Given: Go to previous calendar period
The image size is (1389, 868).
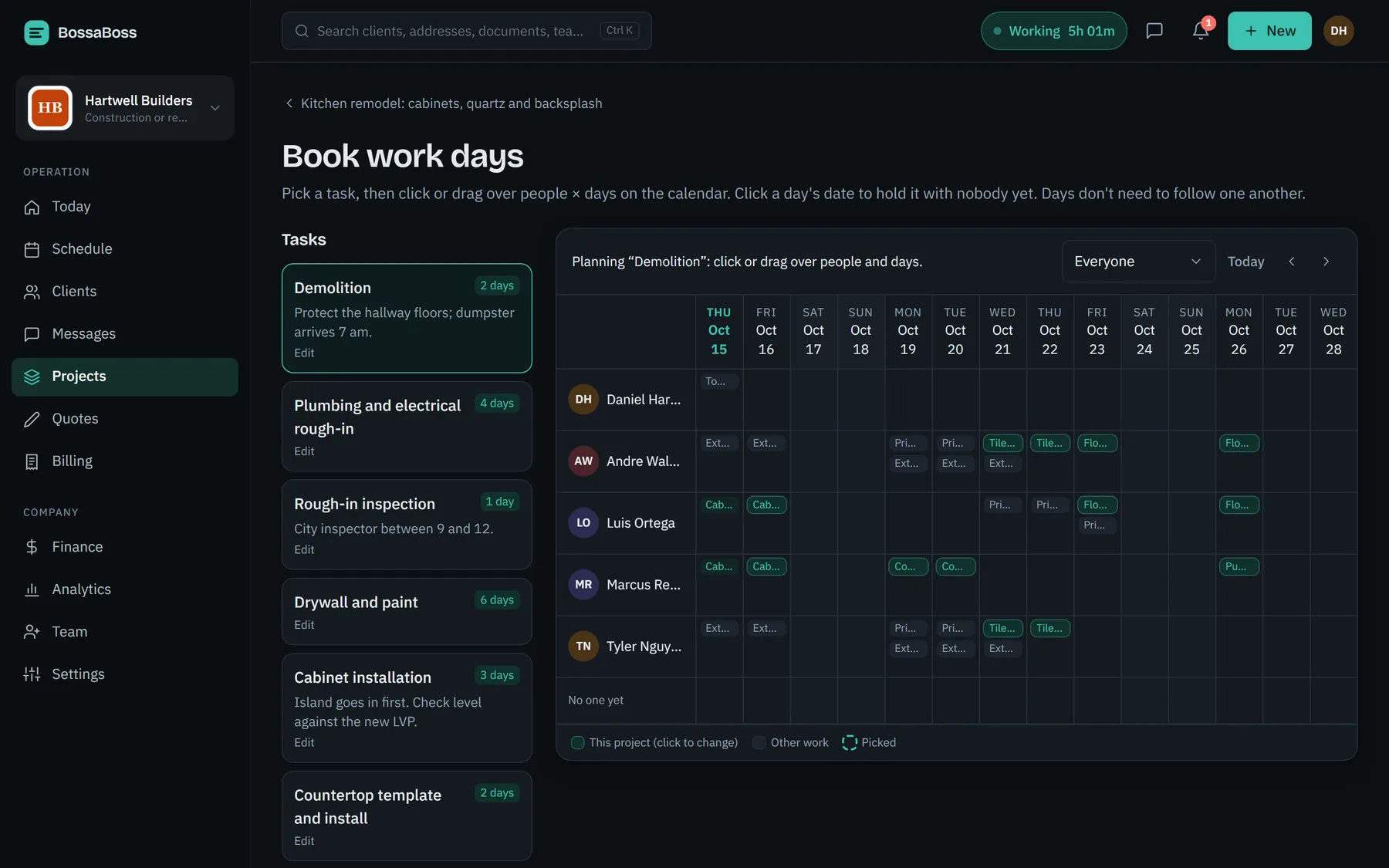Looking at the screenshot, I should click(1292, 262).
